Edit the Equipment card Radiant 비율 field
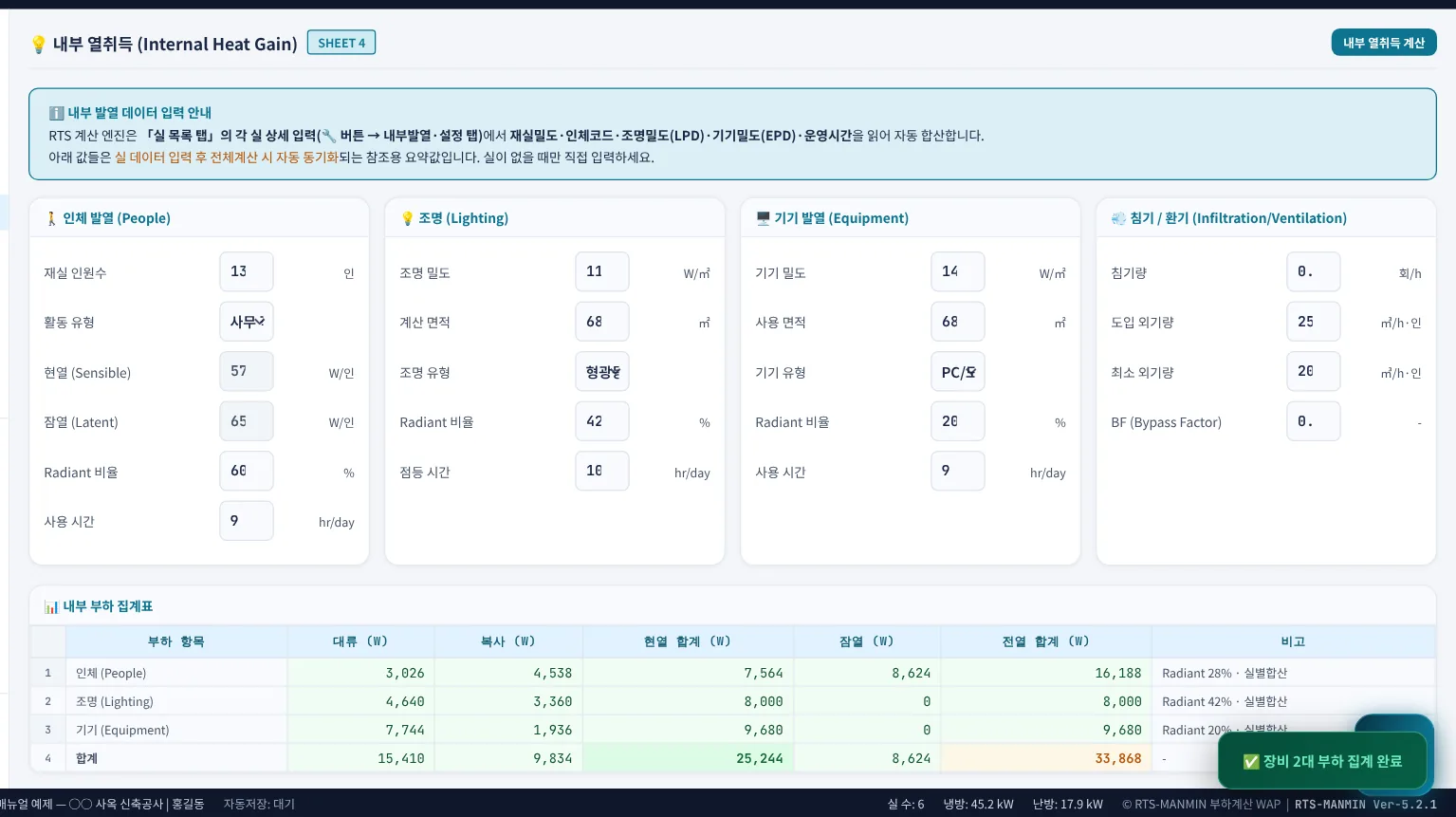 958,421
